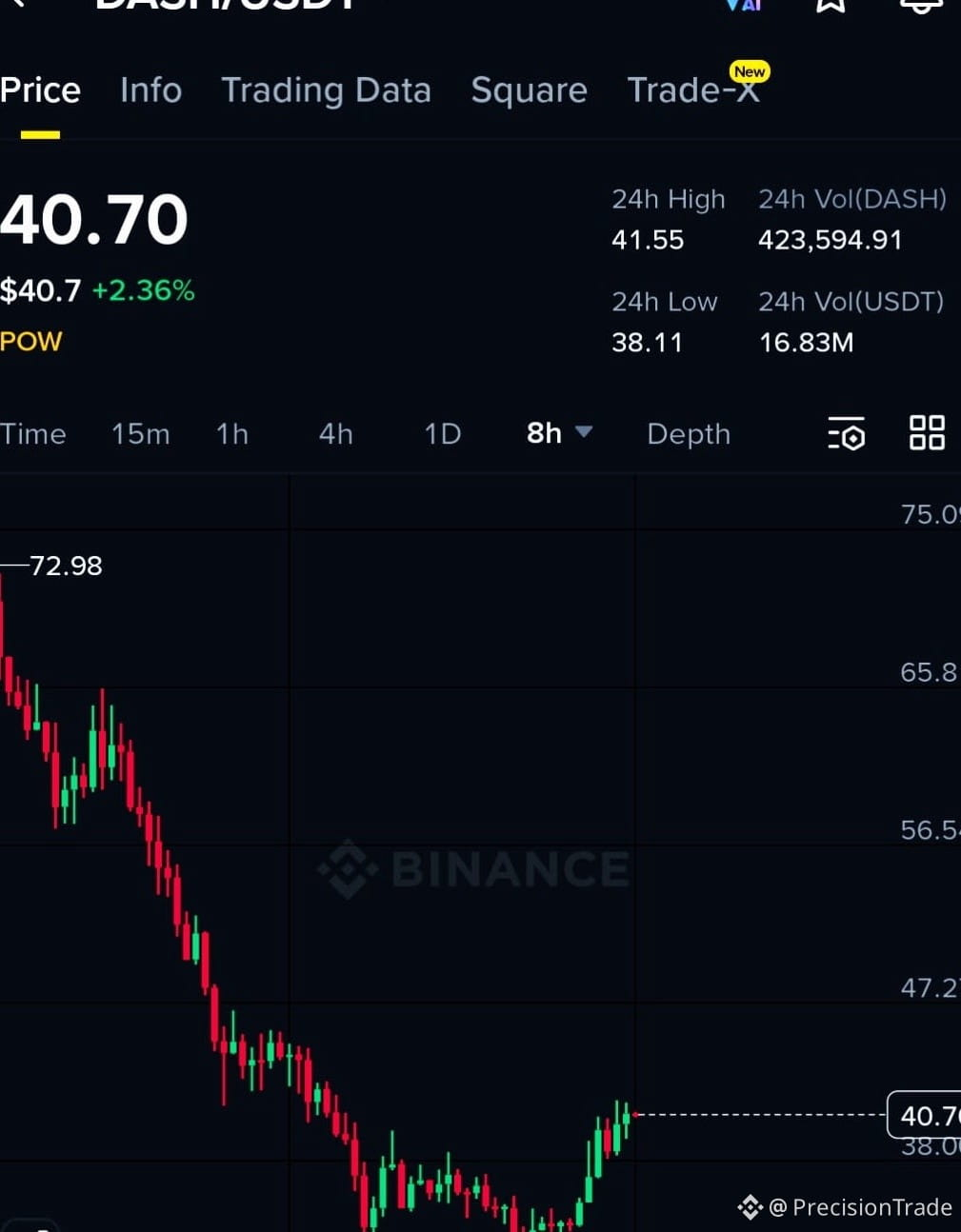Open the Trading Data tab
Screen dimensions: 961x1232
click(x=326, y=90)
